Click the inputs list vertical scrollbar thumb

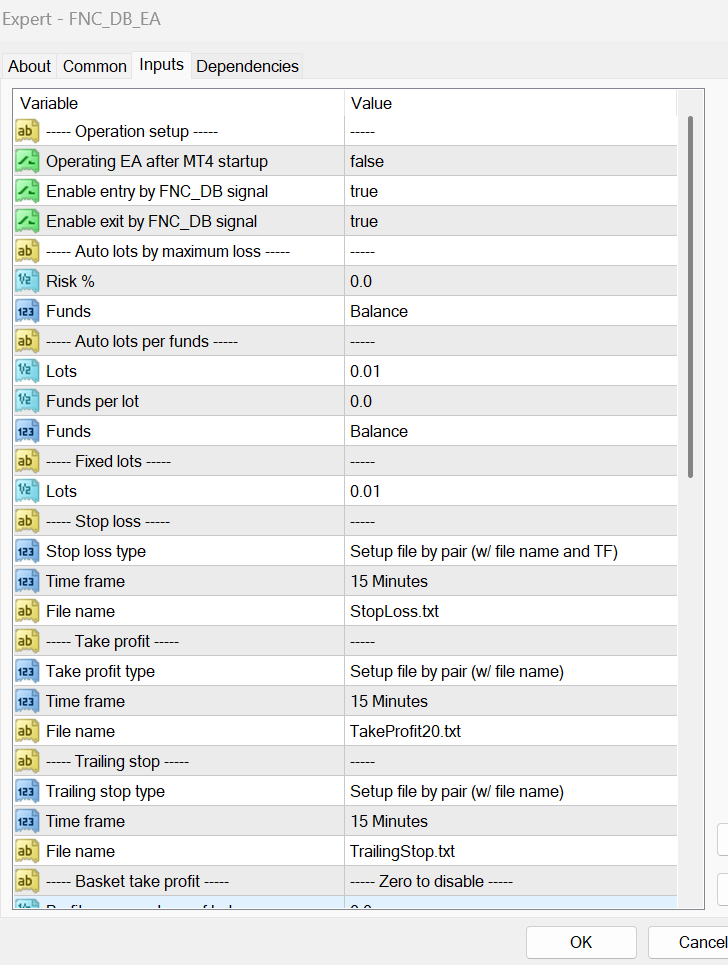[690, 297]
